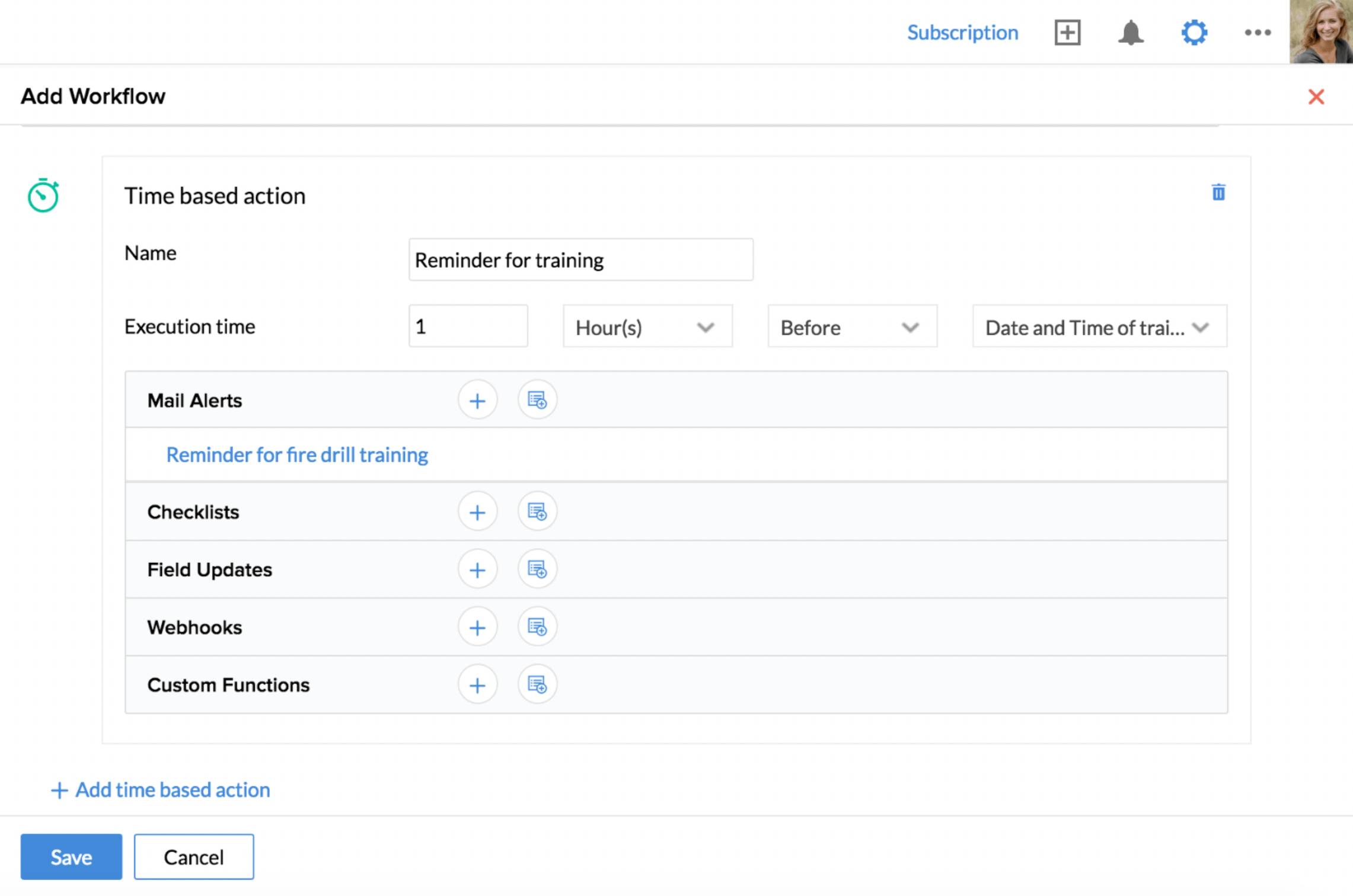1353x896 pixels.
Task: Click 'Add time based action' link
Action: click(160, 789)
